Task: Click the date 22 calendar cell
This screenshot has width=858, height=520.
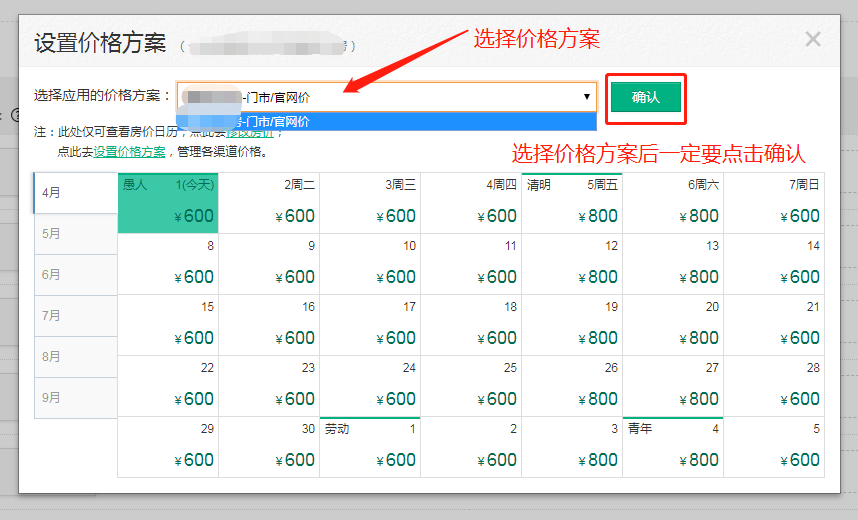Action: pos(168,386)
